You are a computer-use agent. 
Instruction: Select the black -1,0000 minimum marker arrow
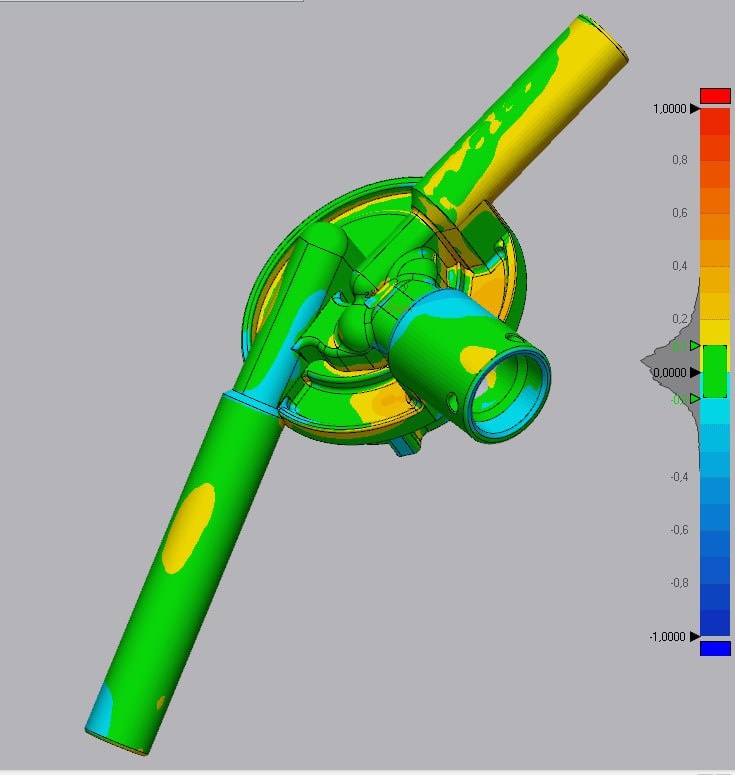pos(695,636)
